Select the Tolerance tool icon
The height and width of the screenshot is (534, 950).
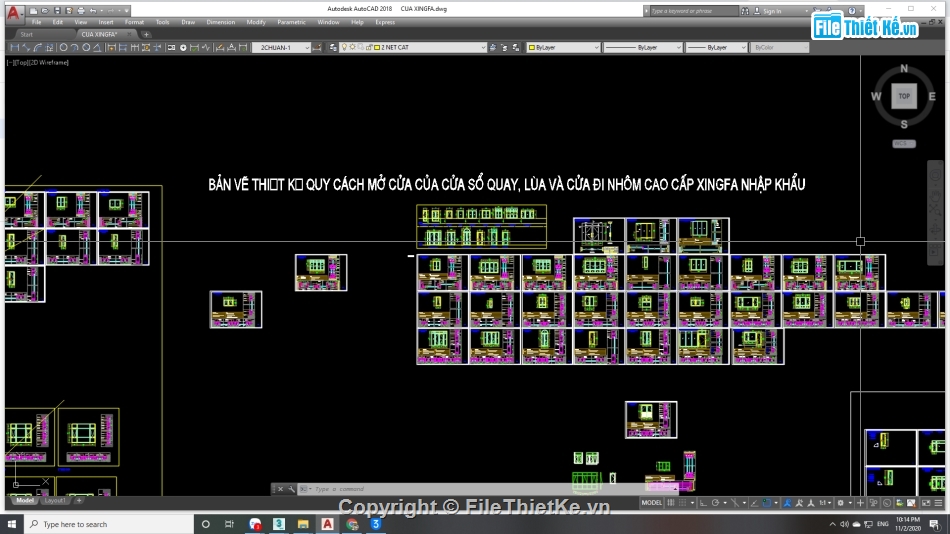click(171, 47)
